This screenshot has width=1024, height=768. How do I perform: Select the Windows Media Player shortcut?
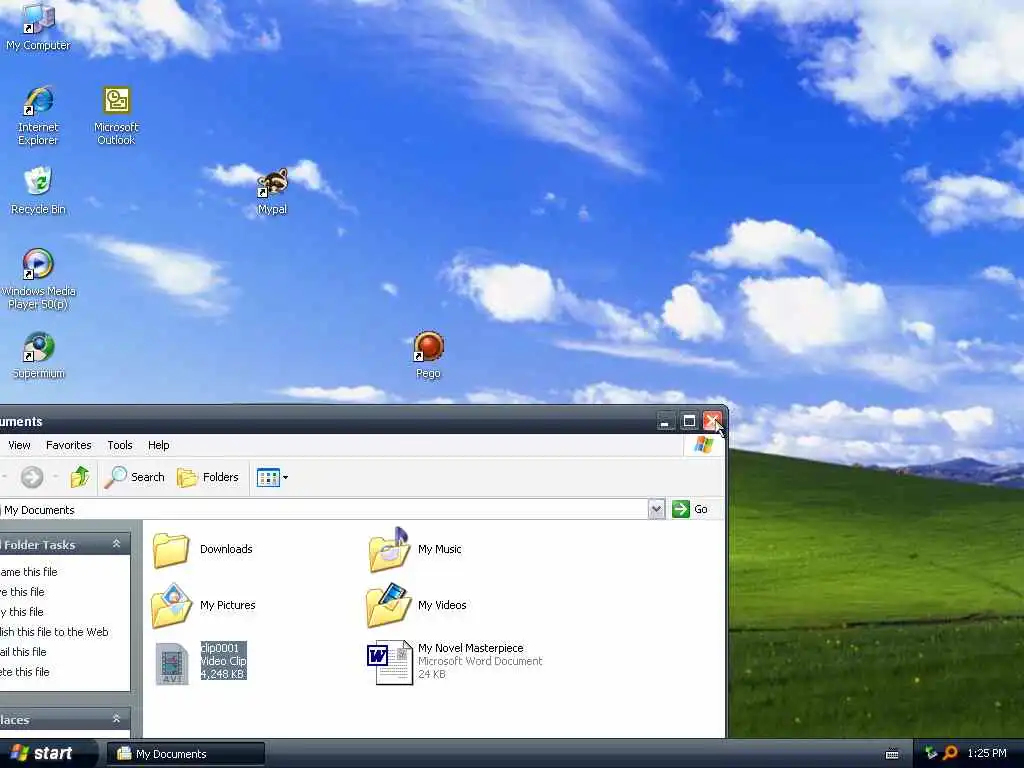pos(38,279)
